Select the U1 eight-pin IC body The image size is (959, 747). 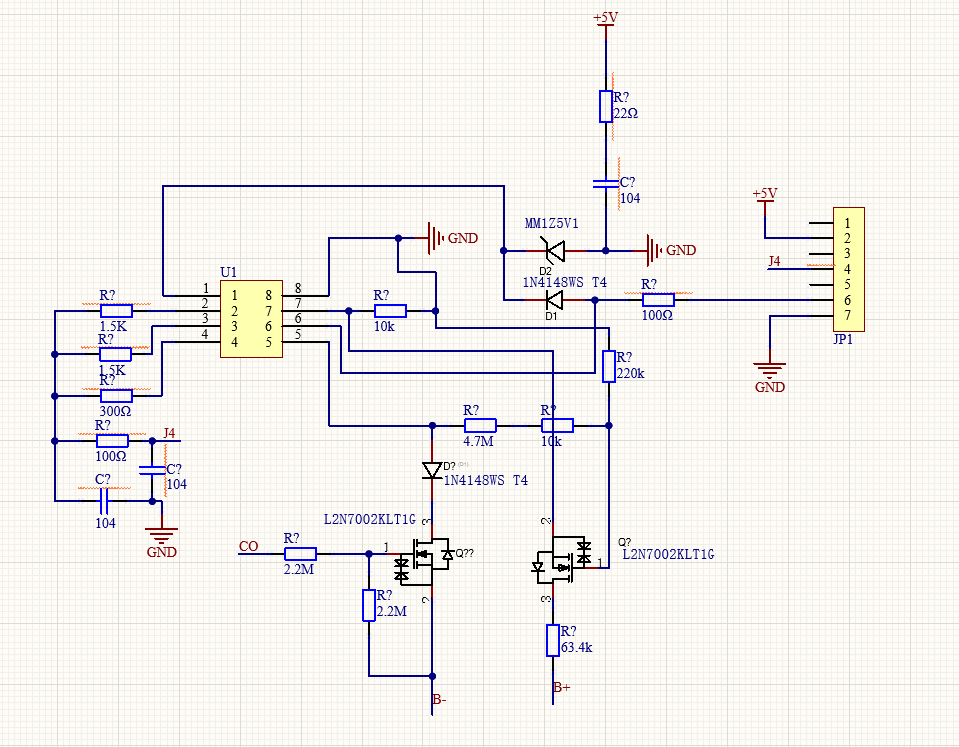click(251, 319)
